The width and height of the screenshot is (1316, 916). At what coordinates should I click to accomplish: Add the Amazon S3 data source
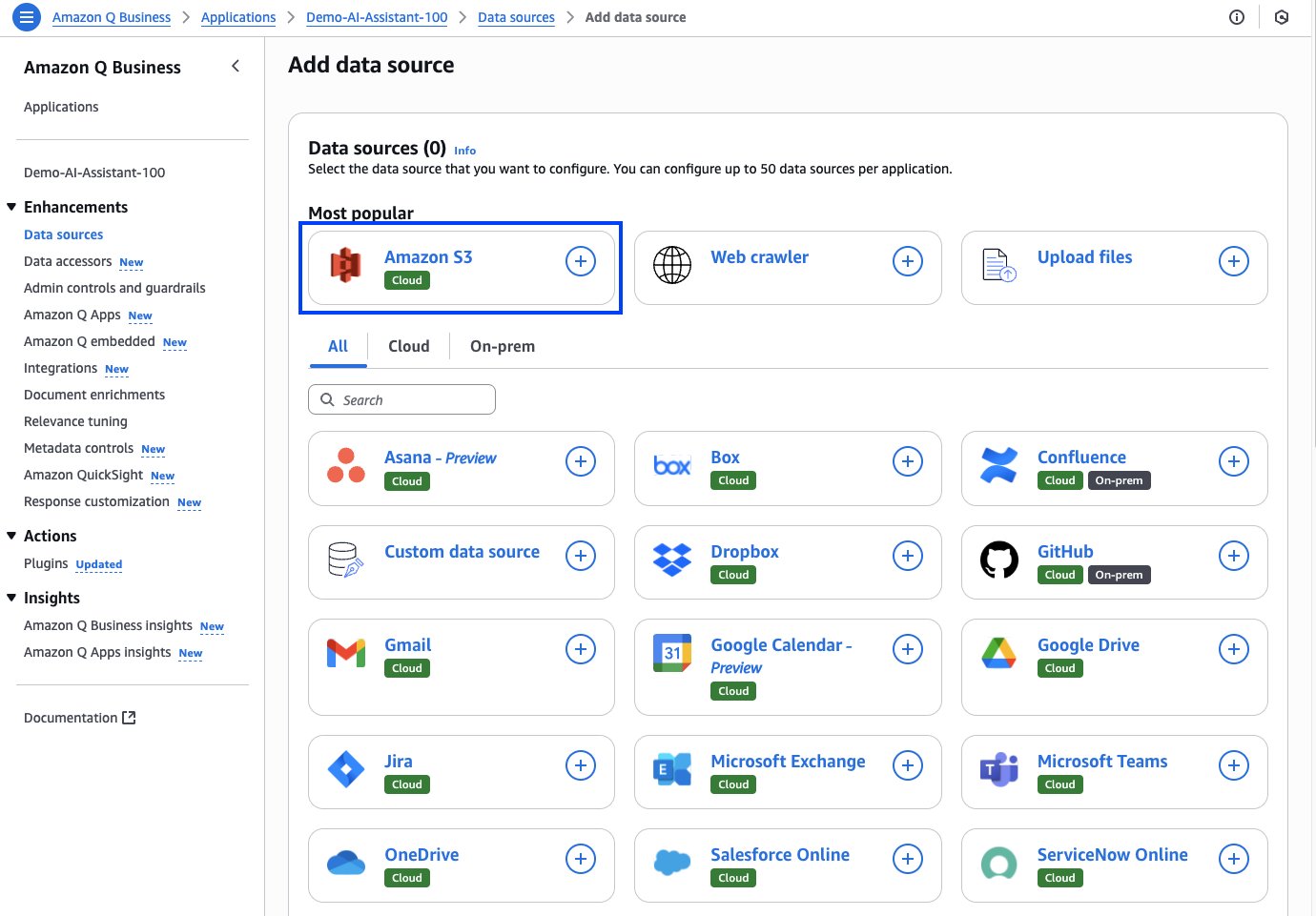click(581, 261)
